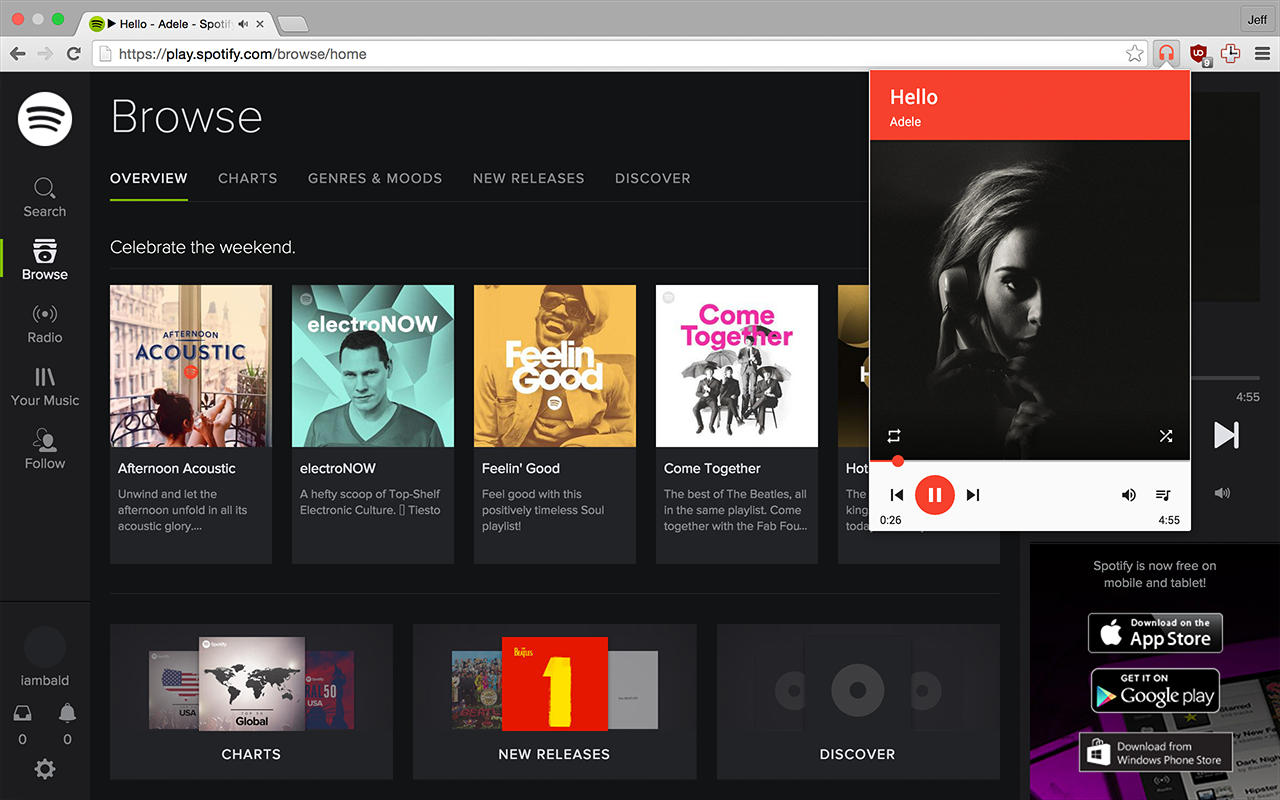Open the Discover tile
Image resolution: width=1280 pixels, height=800 pixels.
click(858, 702)
